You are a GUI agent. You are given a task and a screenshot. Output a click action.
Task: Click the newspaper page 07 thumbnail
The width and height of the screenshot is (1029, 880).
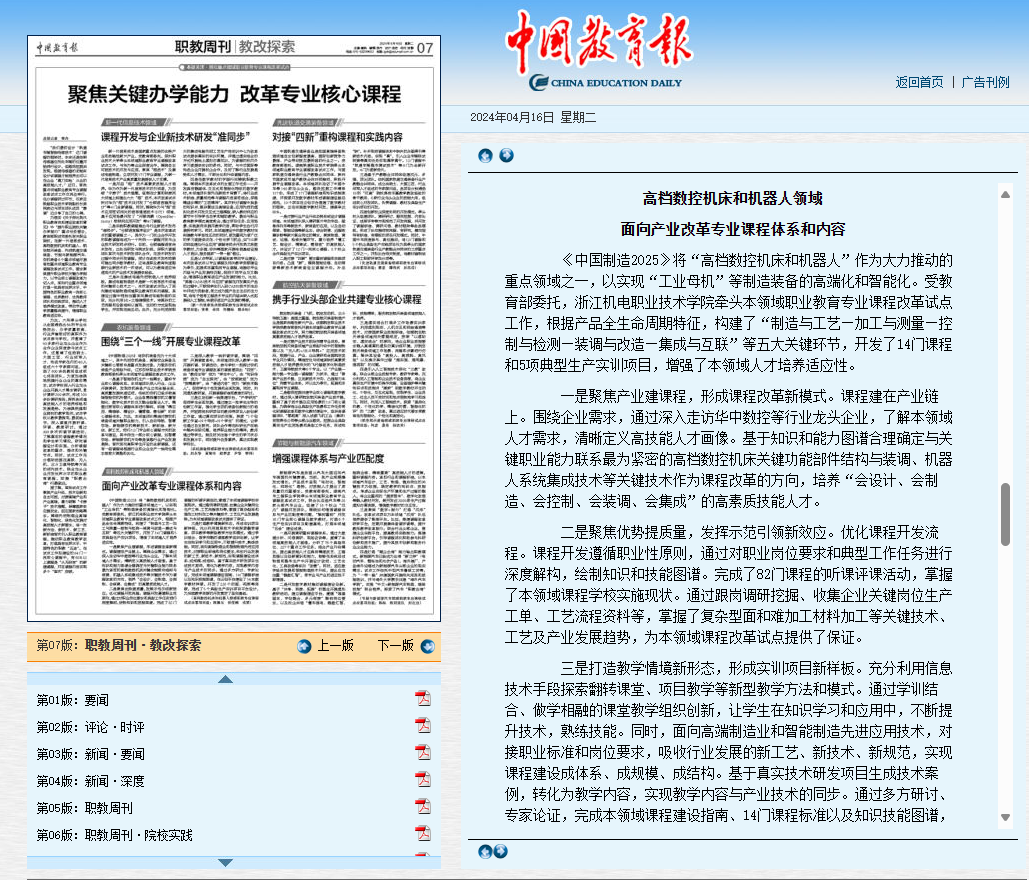(234, 330)
